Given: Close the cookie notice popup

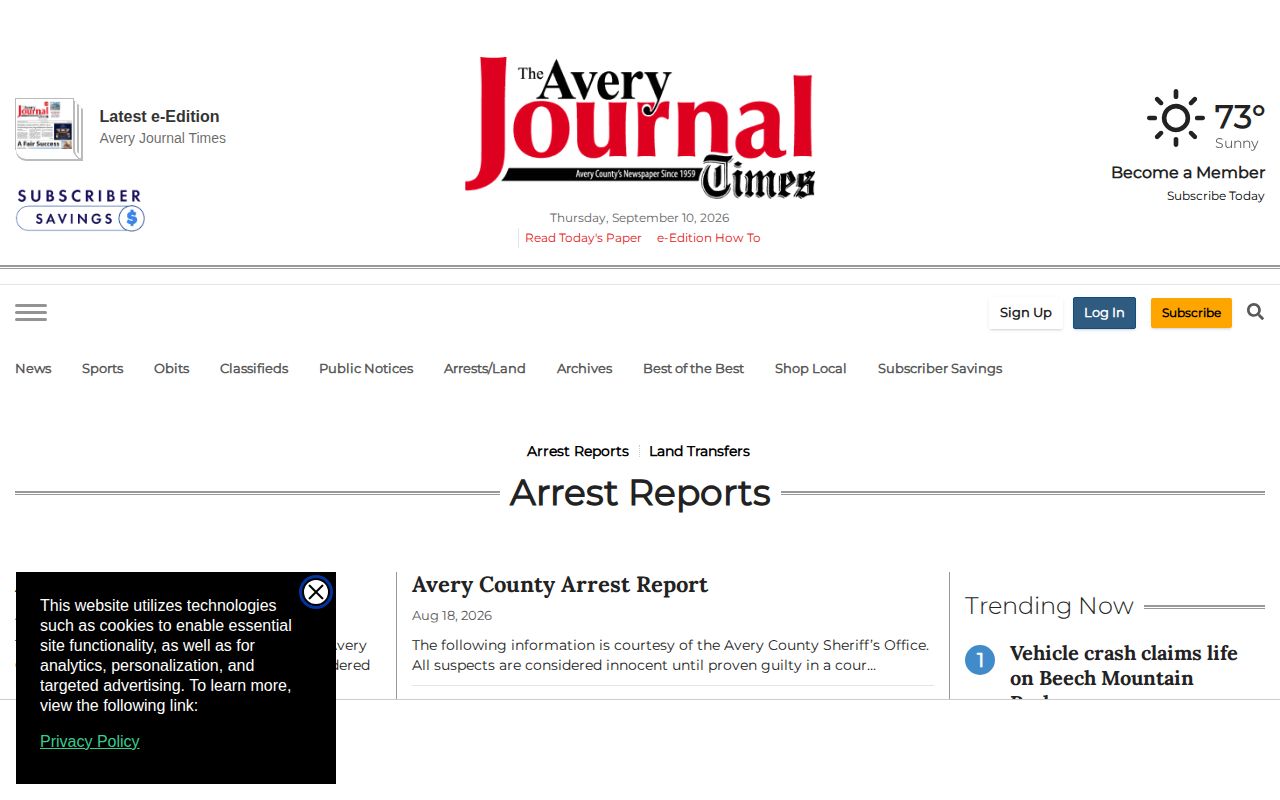Looking at the screenshot, I should point(316,592).
